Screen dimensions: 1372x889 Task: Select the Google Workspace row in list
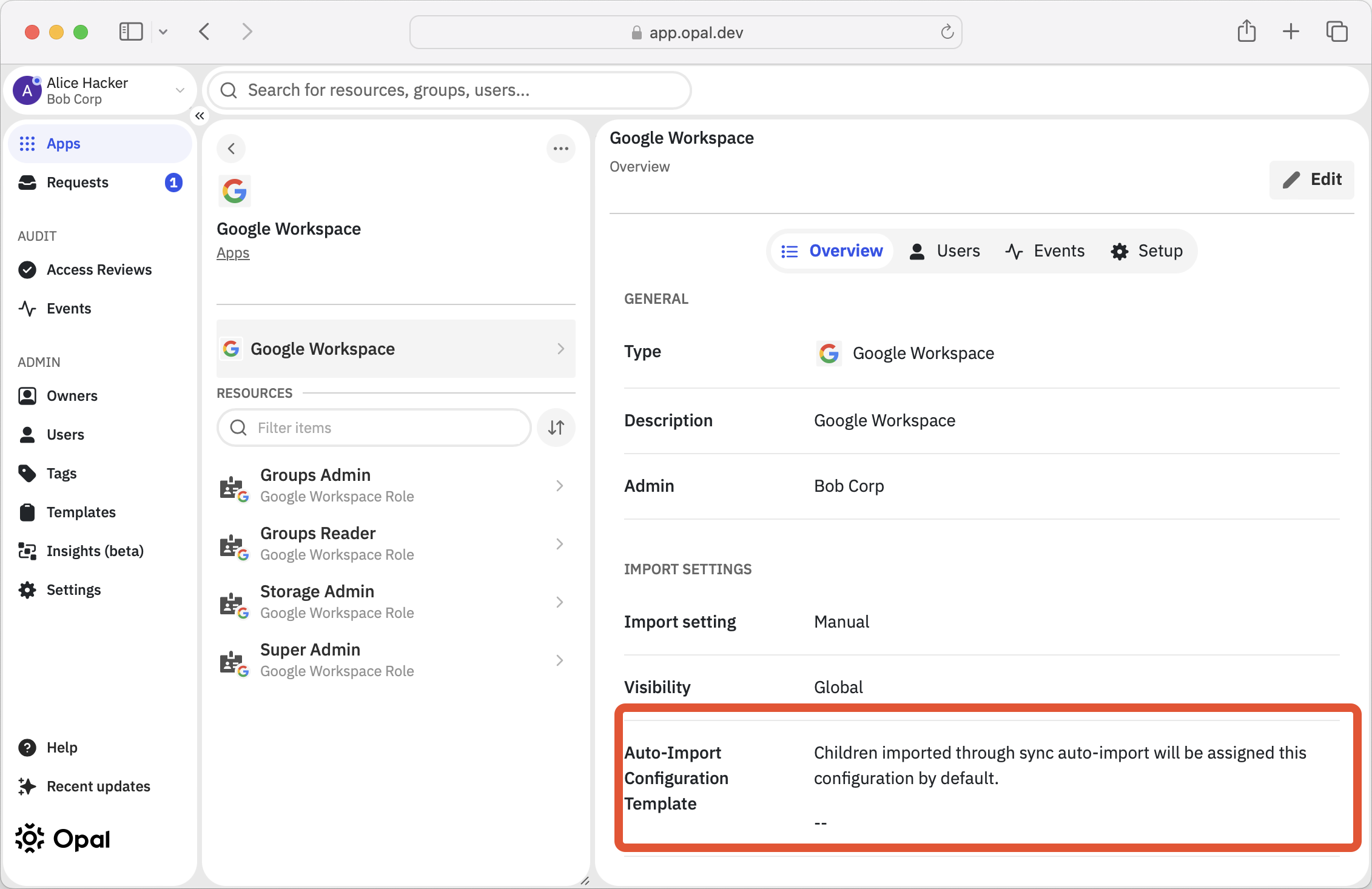point(395,349)
